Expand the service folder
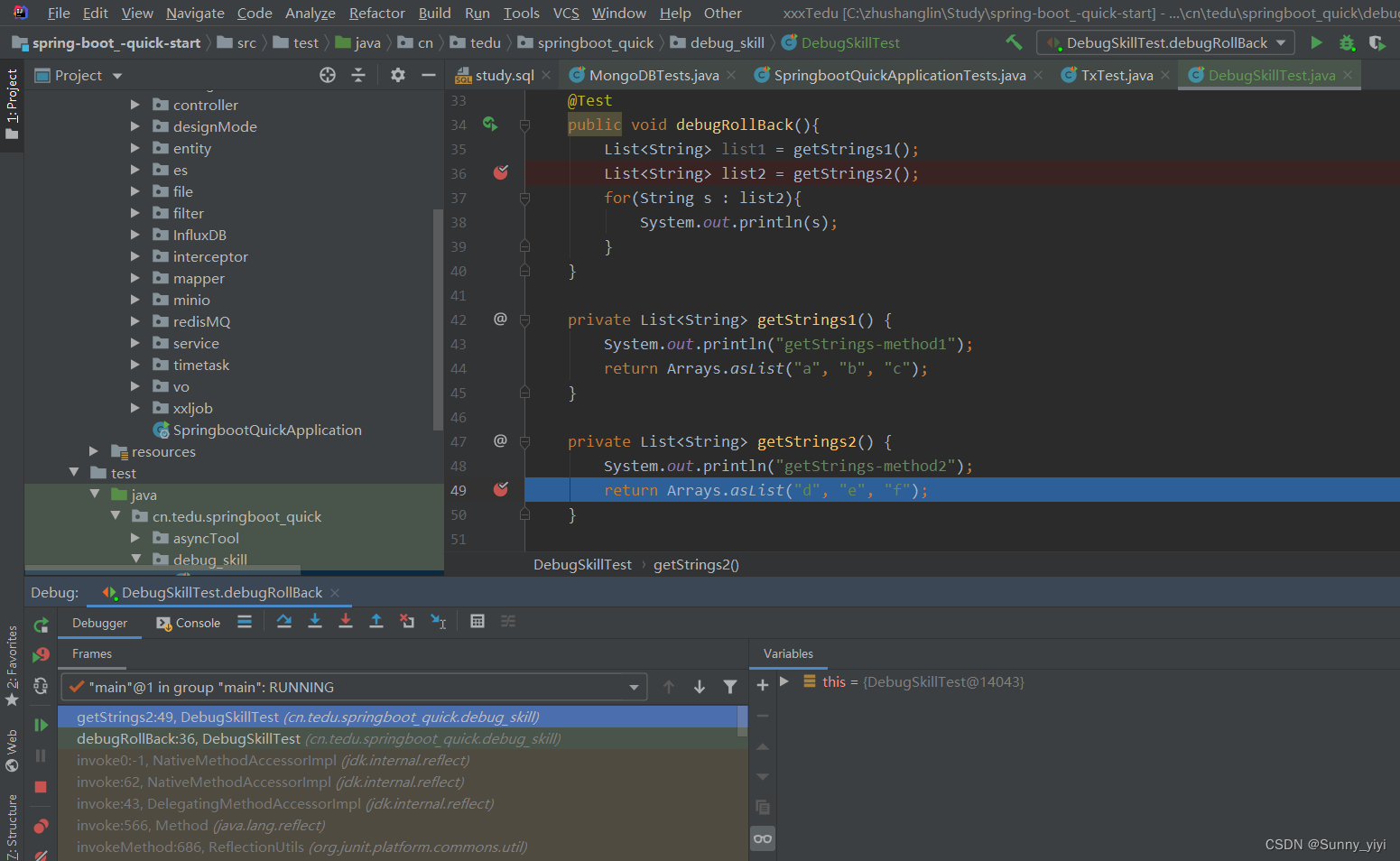 click(134, 343)
